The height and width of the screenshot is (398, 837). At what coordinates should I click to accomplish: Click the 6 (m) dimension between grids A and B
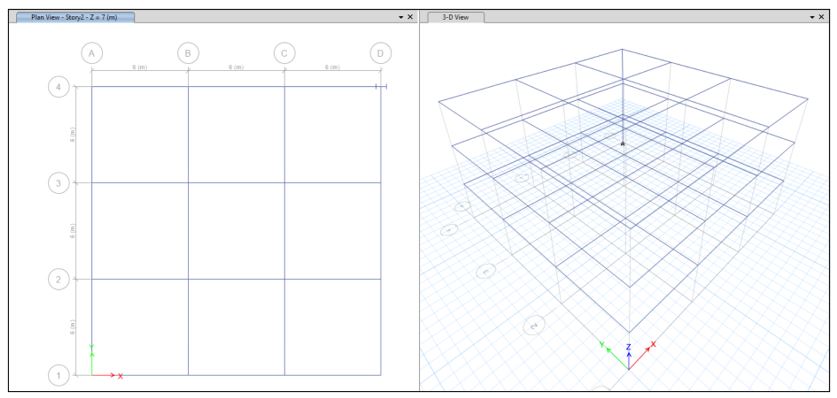[140, 67]
